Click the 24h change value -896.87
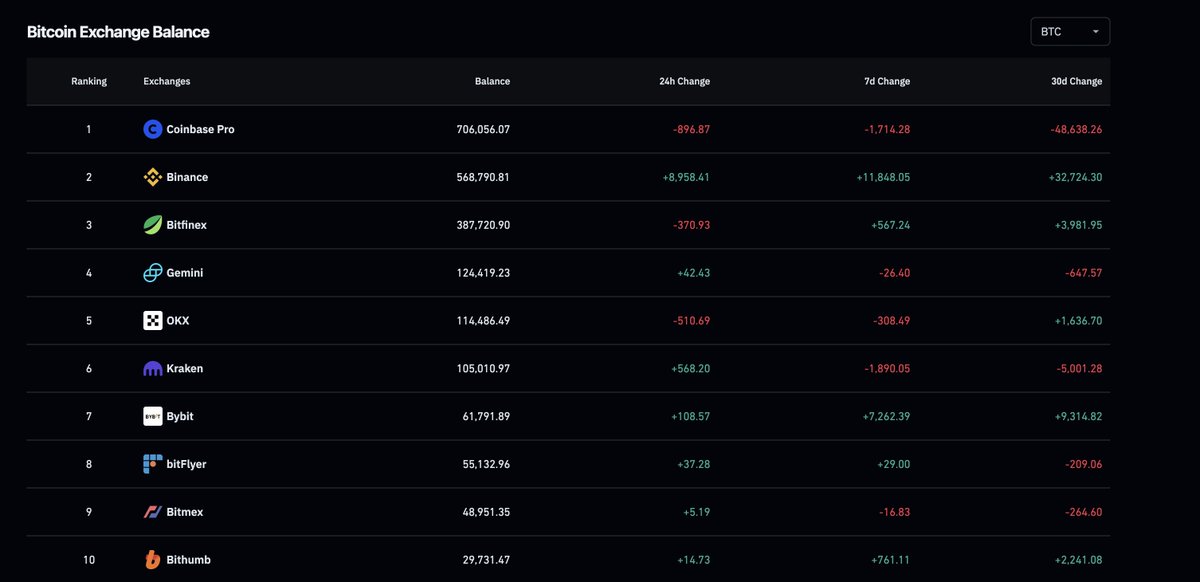This screenshot has height=582, width=1200. coord(691,129)
